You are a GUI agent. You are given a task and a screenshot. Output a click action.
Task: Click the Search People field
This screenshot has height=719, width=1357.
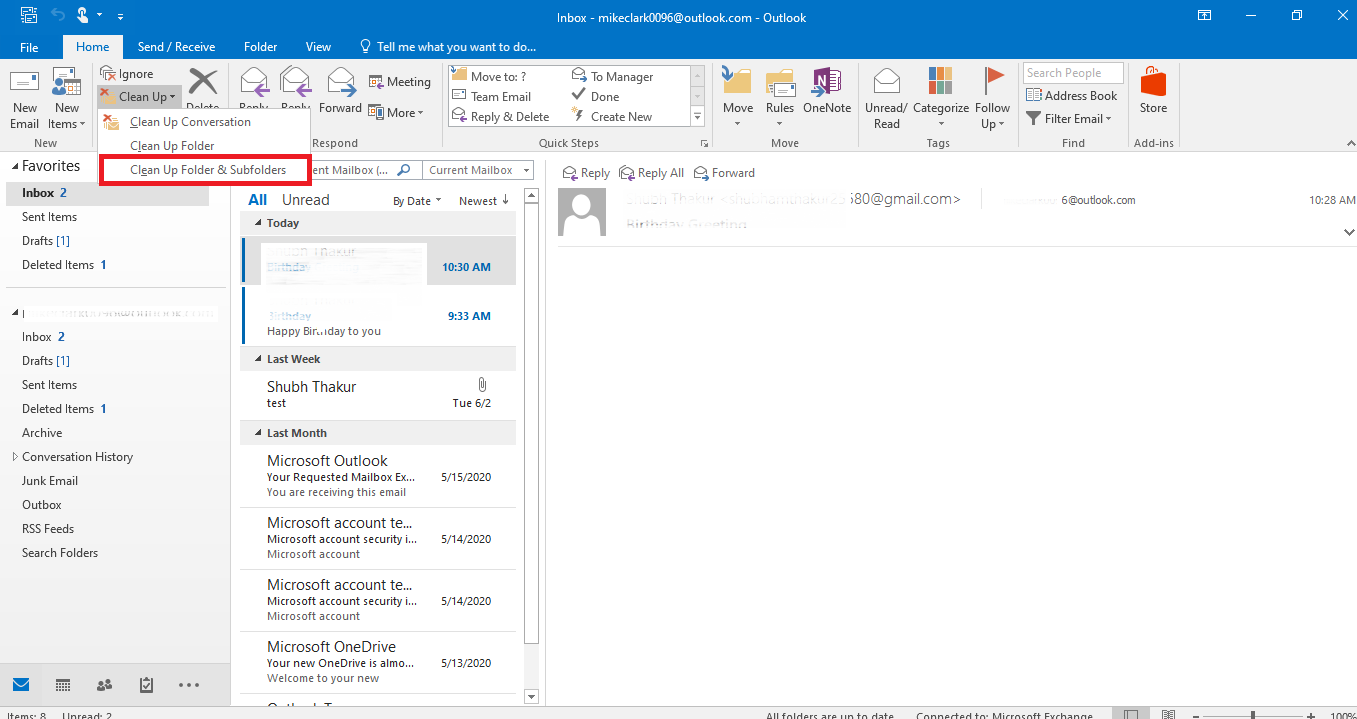1073,73
